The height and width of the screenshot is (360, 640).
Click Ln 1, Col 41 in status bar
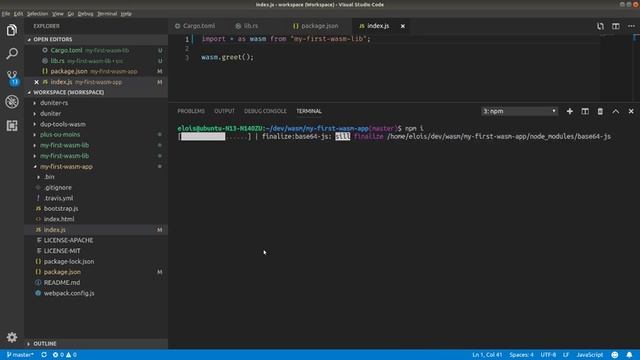[x=487, y=355]
